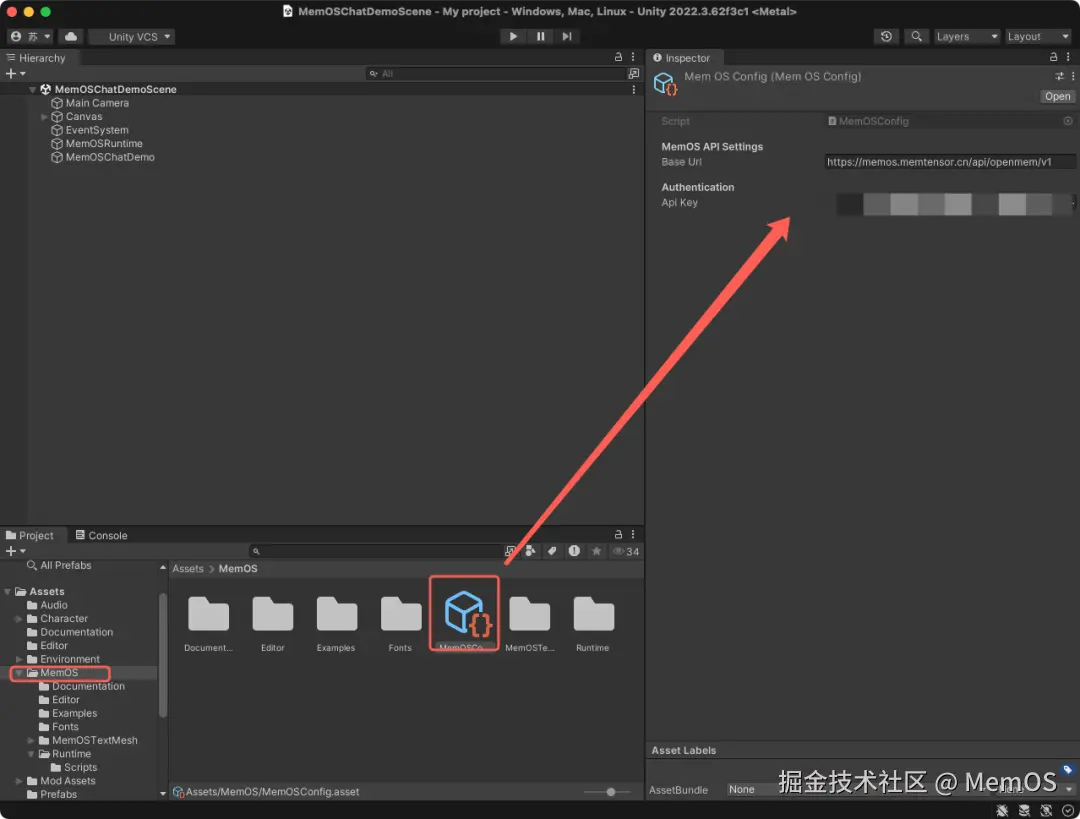Collapse the Runtime folder in tree

click(x=31, y=754)
